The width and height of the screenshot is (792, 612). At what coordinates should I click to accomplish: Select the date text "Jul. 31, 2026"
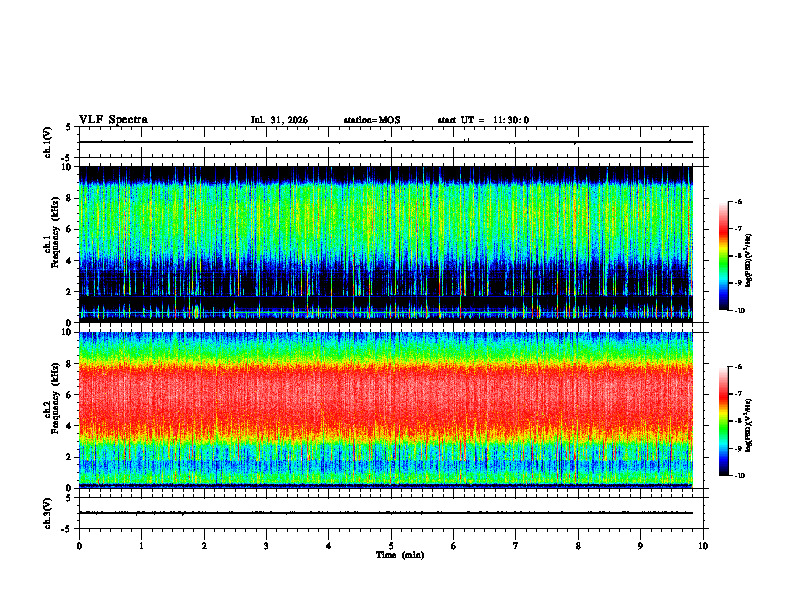[x=279, y=120]
